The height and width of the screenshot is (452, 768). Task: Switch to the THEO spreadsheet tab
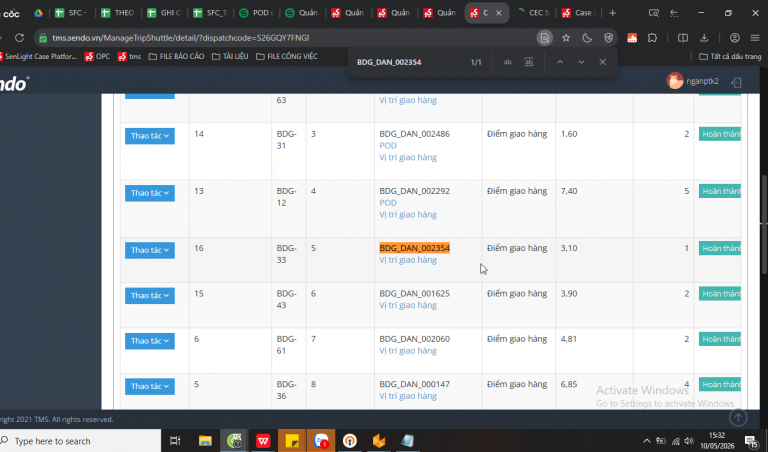[118, 13]
